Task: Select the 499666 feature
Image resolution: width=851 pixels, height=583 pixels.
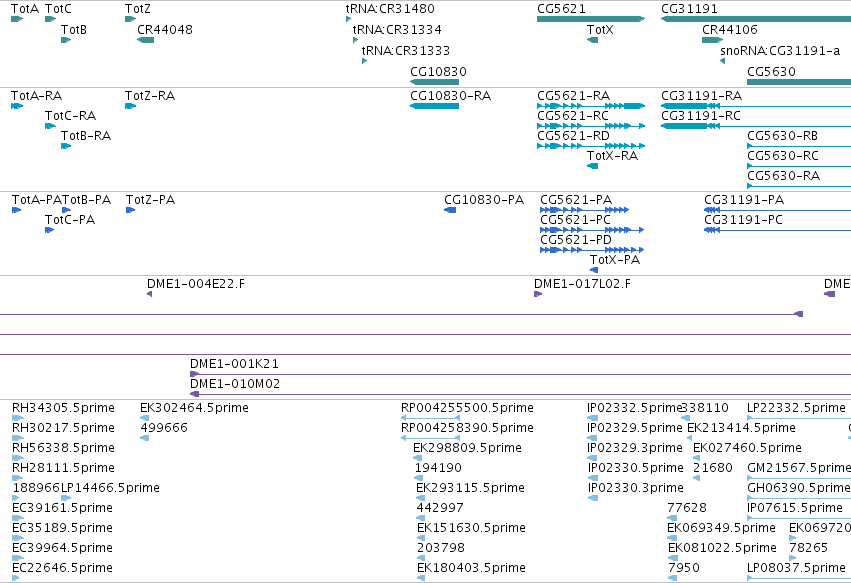Action: (144, 438)
